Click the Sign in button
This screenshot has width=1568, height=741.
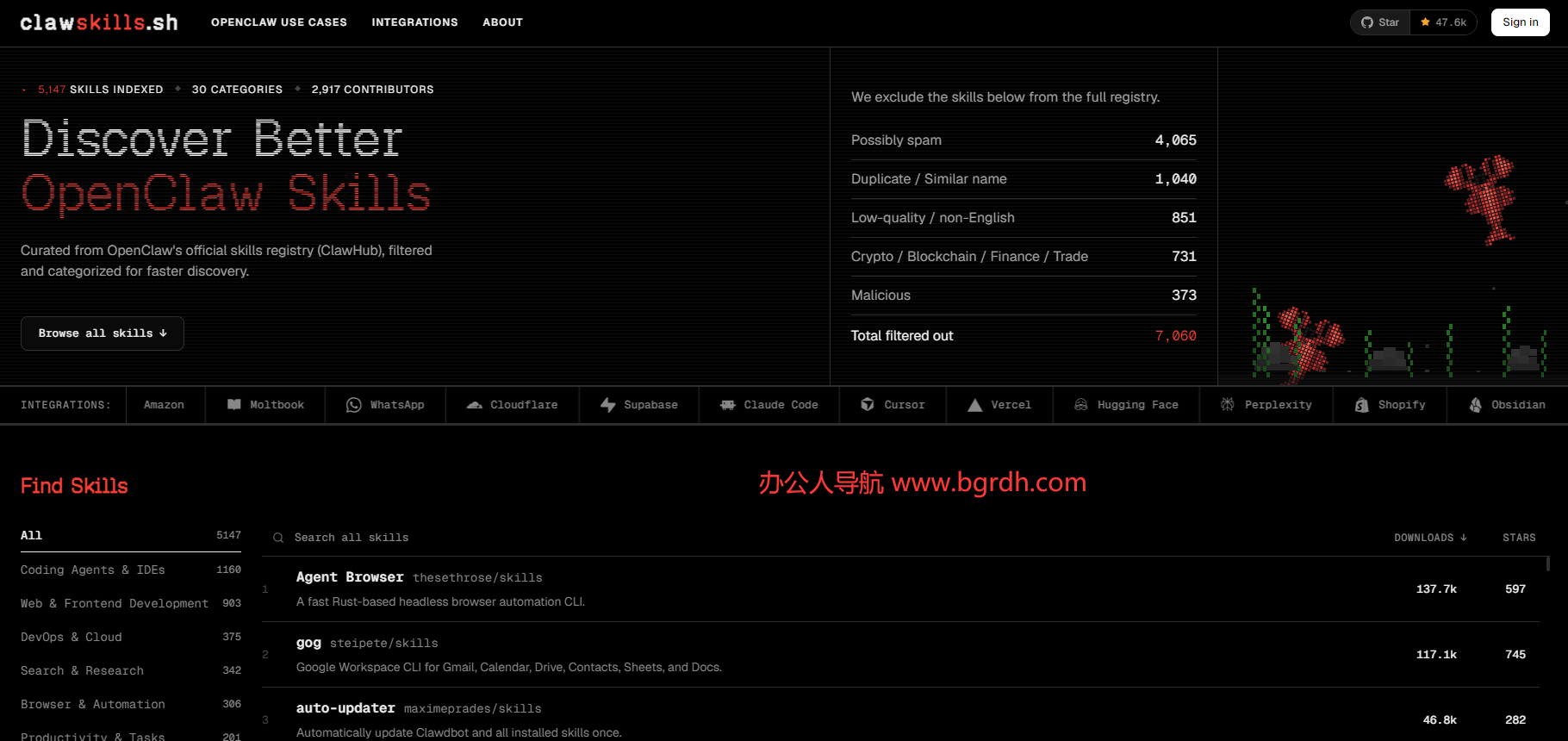[1520, 22]
